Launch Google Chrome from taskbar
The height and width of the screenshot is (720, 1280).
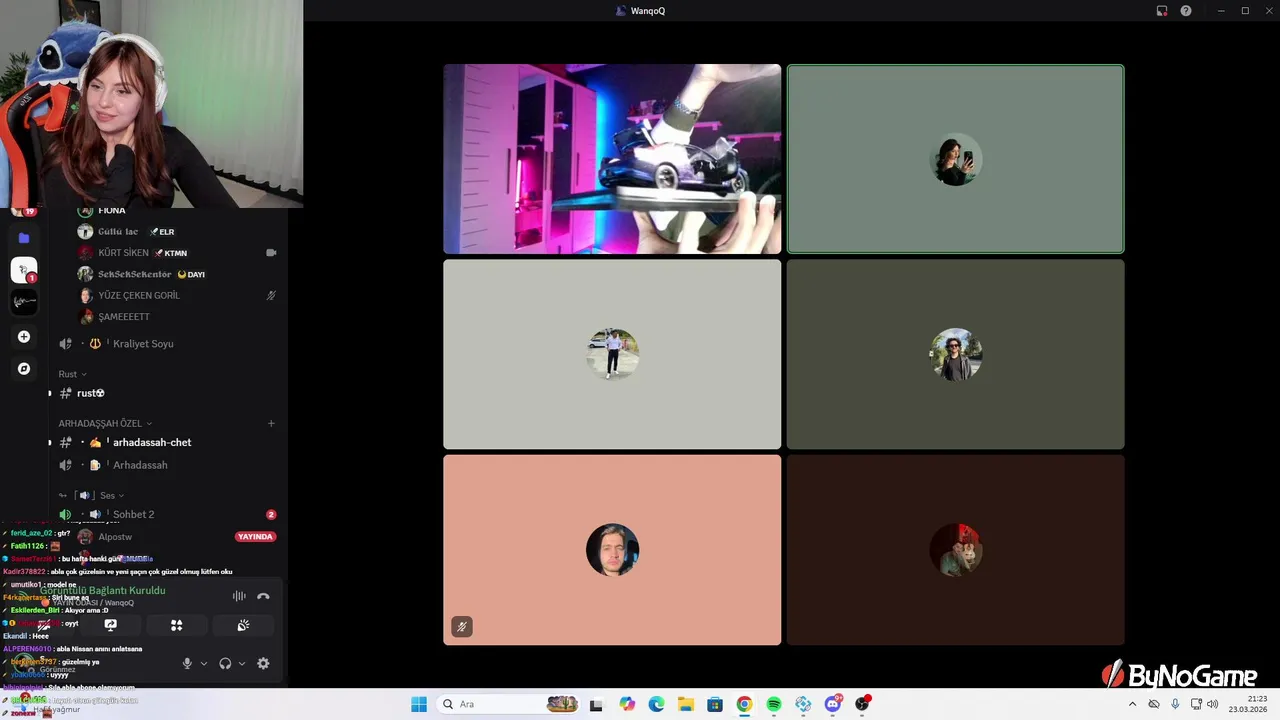(744, 704)
